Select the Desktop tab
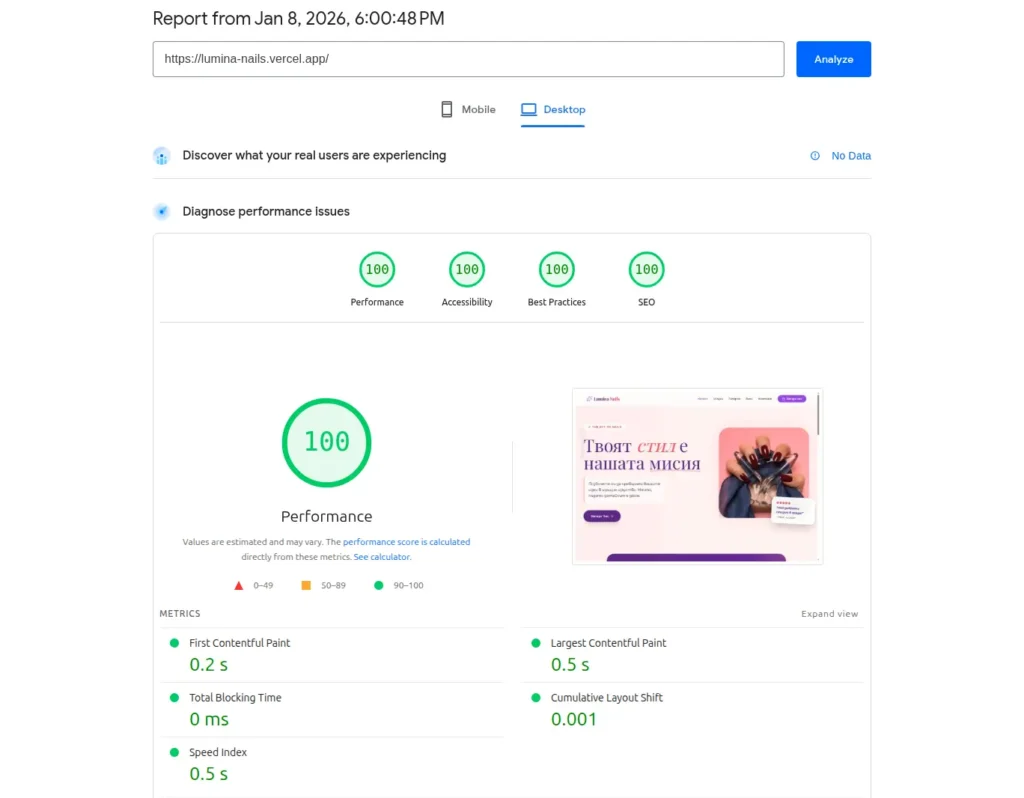 [x=552, y=109]
